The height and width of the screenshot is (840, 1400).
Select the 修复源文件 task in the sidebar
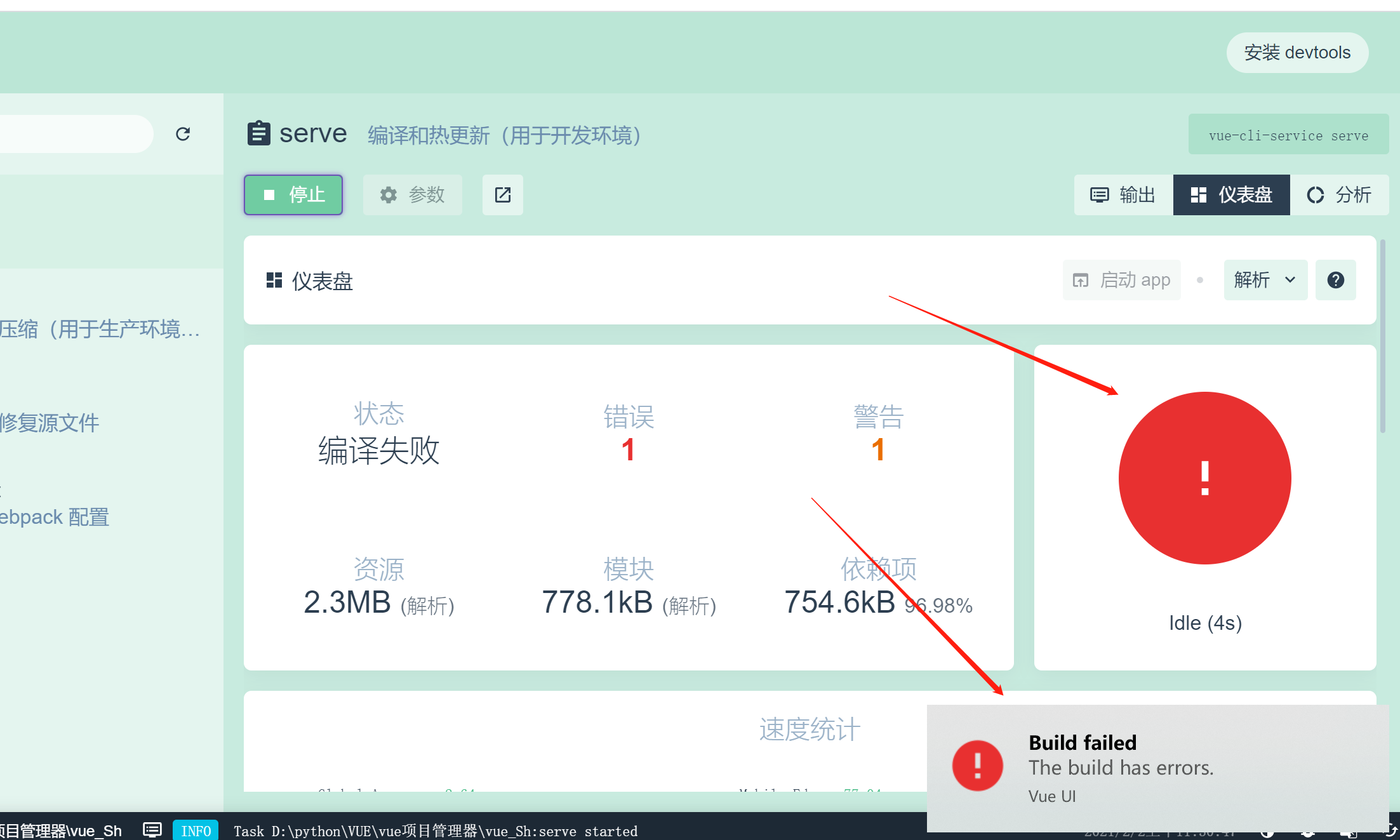tap(50, 422)
